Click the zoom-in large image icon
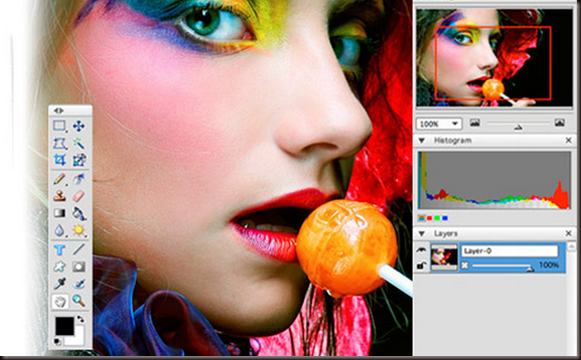581x360 pixels. (x=560, y=123)
